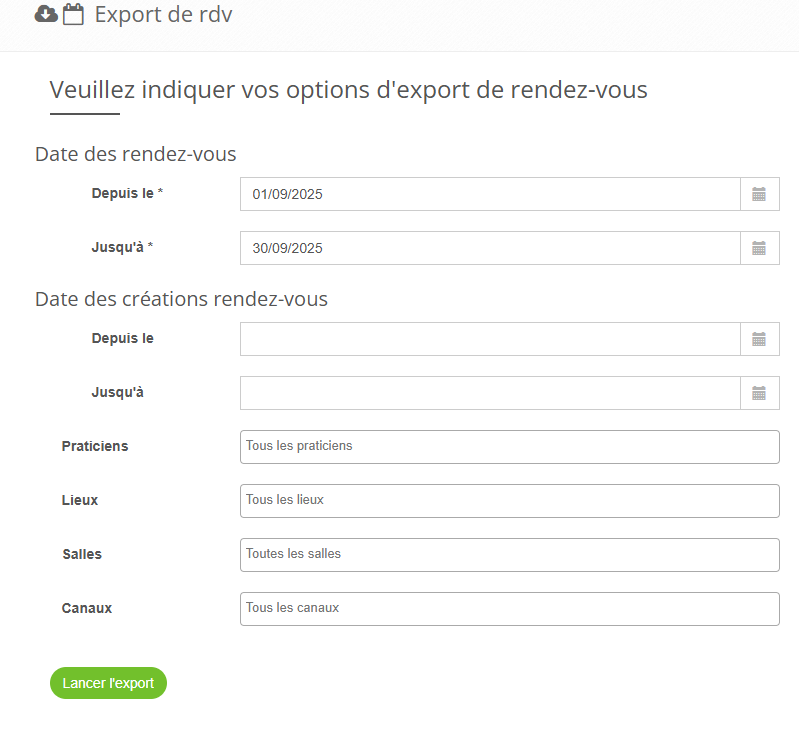This screenshot has height=738, width=799.
Task: Click the Canaux field label
Action: 86,608
